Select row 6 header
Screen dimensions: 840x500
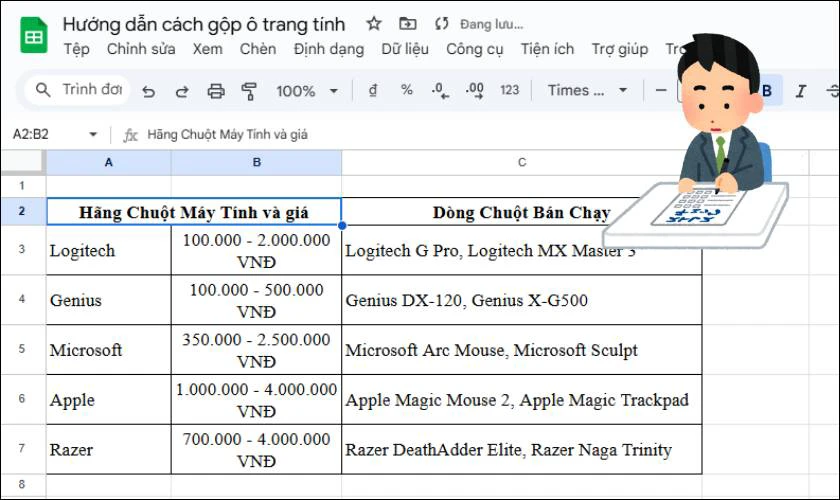click(x=22, y=399)
